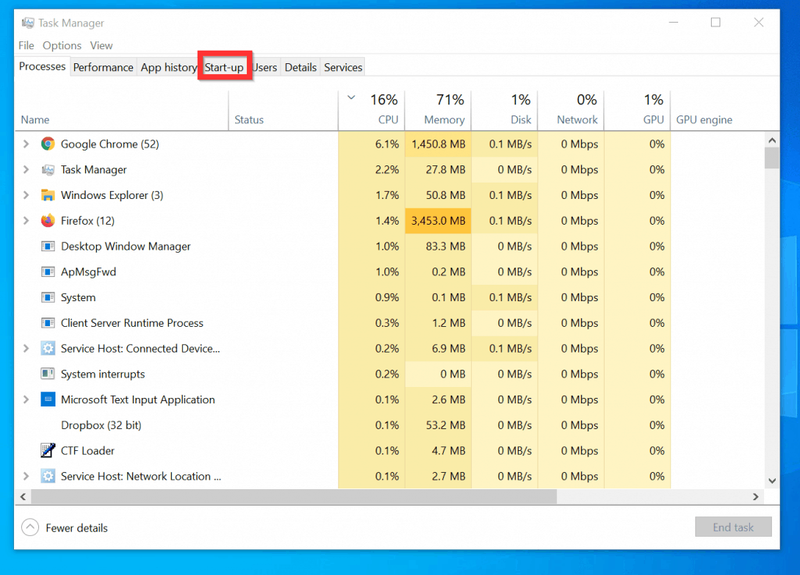Open the File menu
Image resolution: width=800 pixels, height=575 pixels.
(x=26, y=45)
